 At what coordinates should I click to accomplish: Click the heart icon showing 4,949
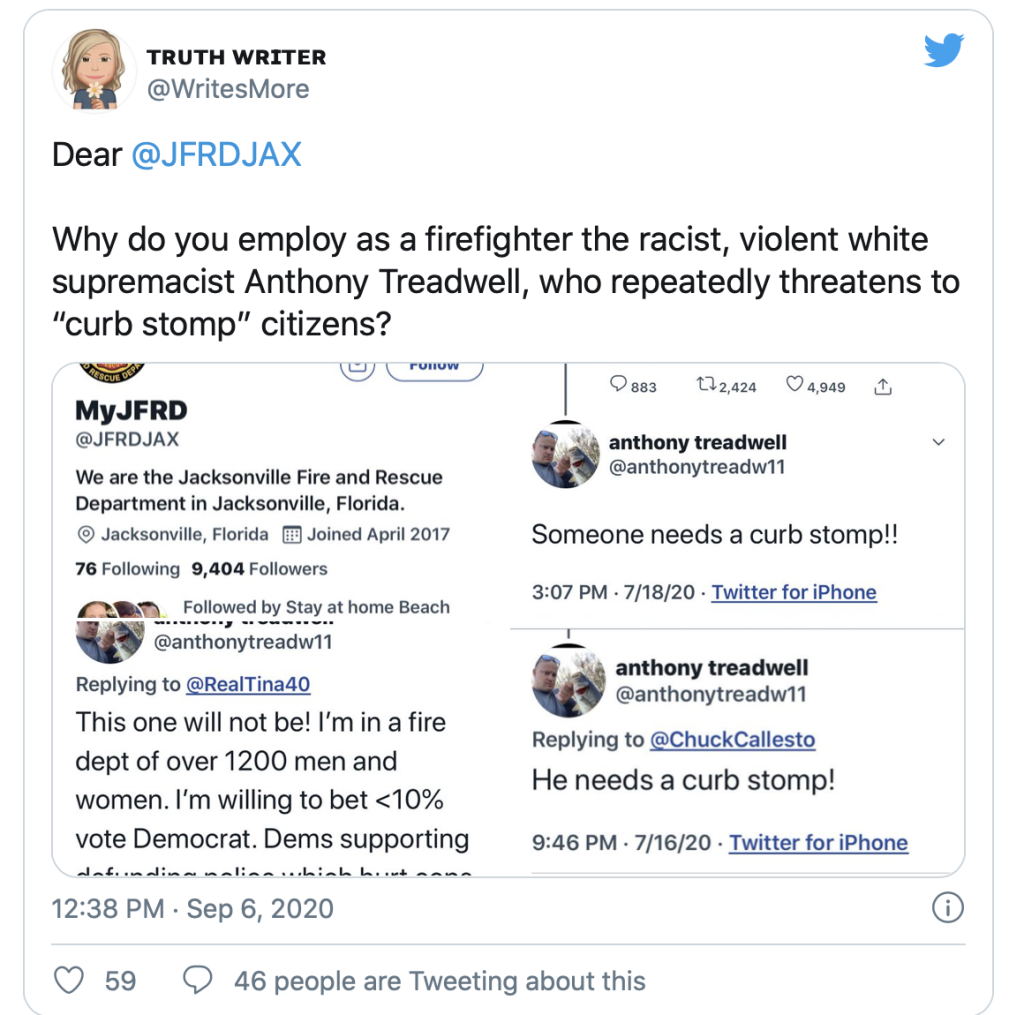pyautogui.click(x=795, y=386)
